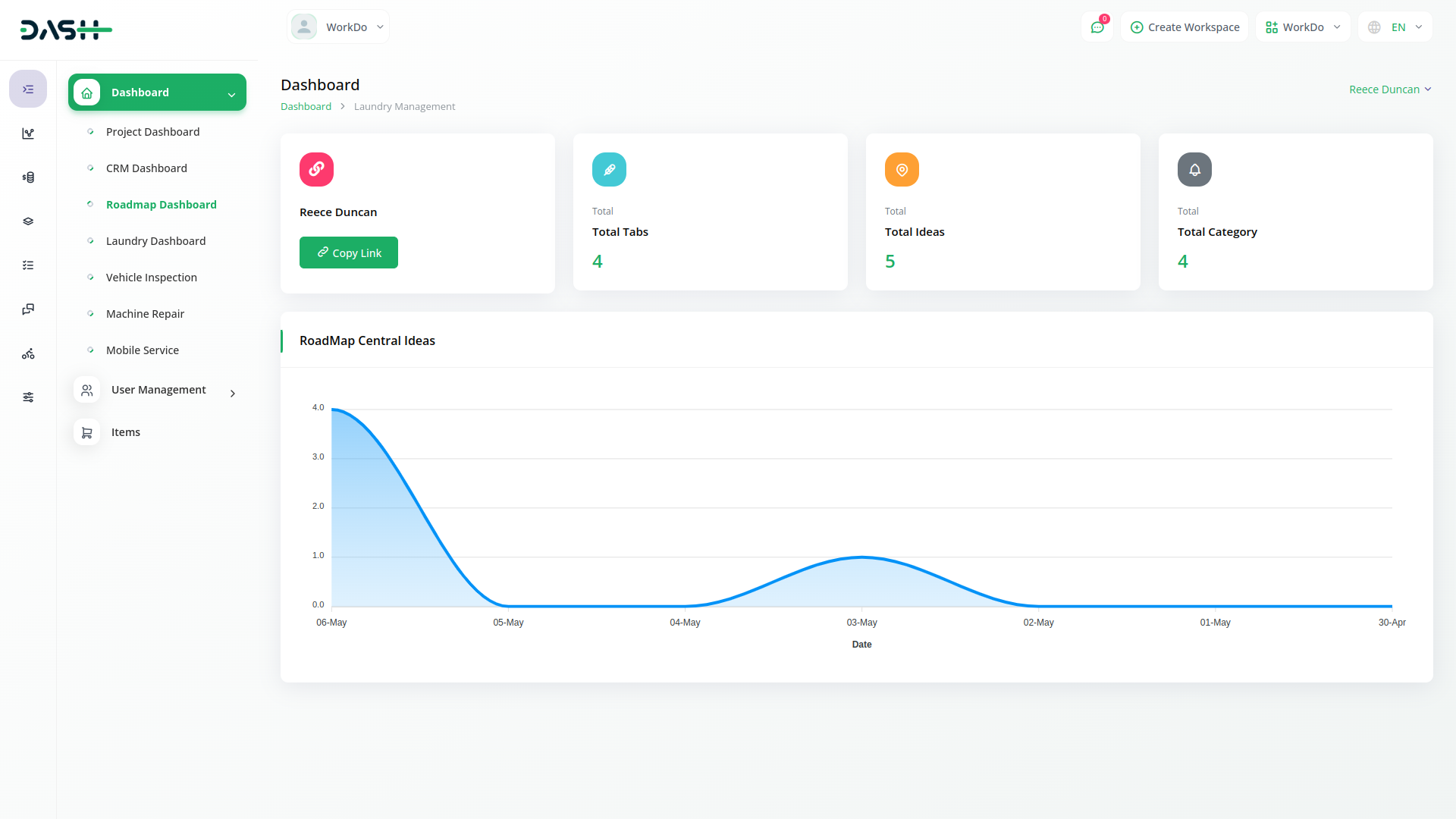Open the Laundry Dashboard menu item

click(x=155, y=241)
